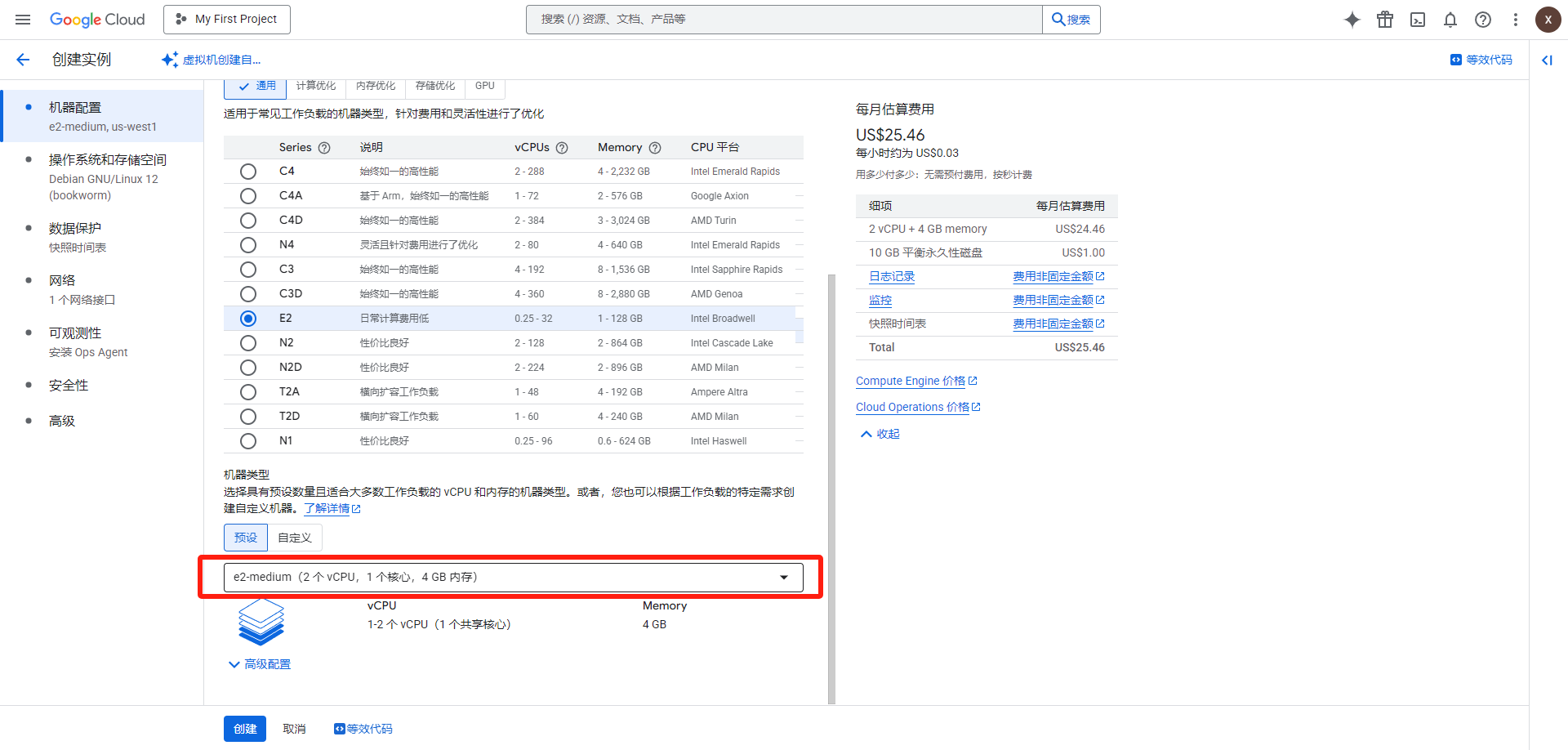1568x750 pixels.
Task: Open Cloud Operations 价格 link
Action: [x=918, y=407]
